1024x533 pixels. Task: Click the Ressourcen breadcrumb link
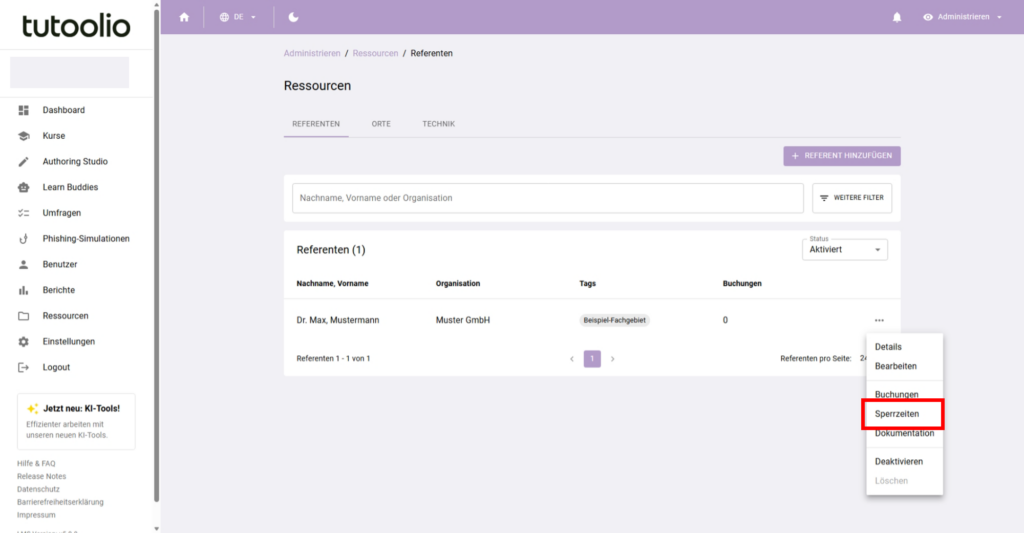tap(375, 54)
